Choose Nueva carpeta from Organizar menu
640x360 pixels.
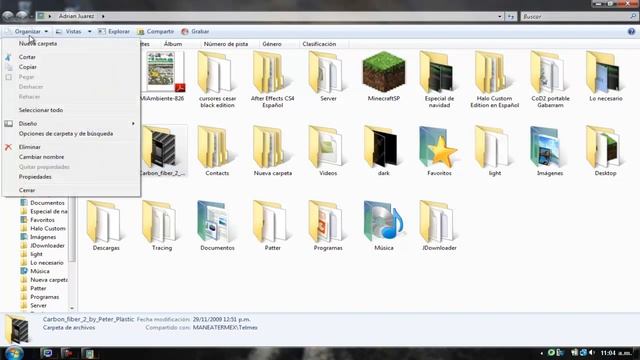click(x=38, y=43)
